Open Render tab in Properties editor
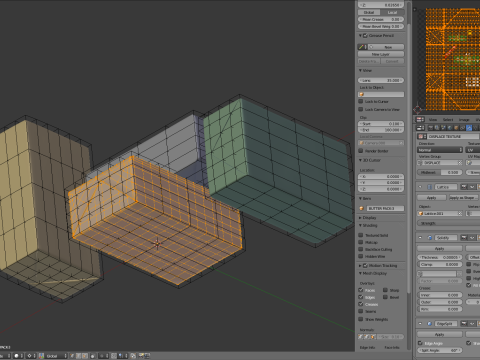 pyautogui.click(x=431, y=128)
